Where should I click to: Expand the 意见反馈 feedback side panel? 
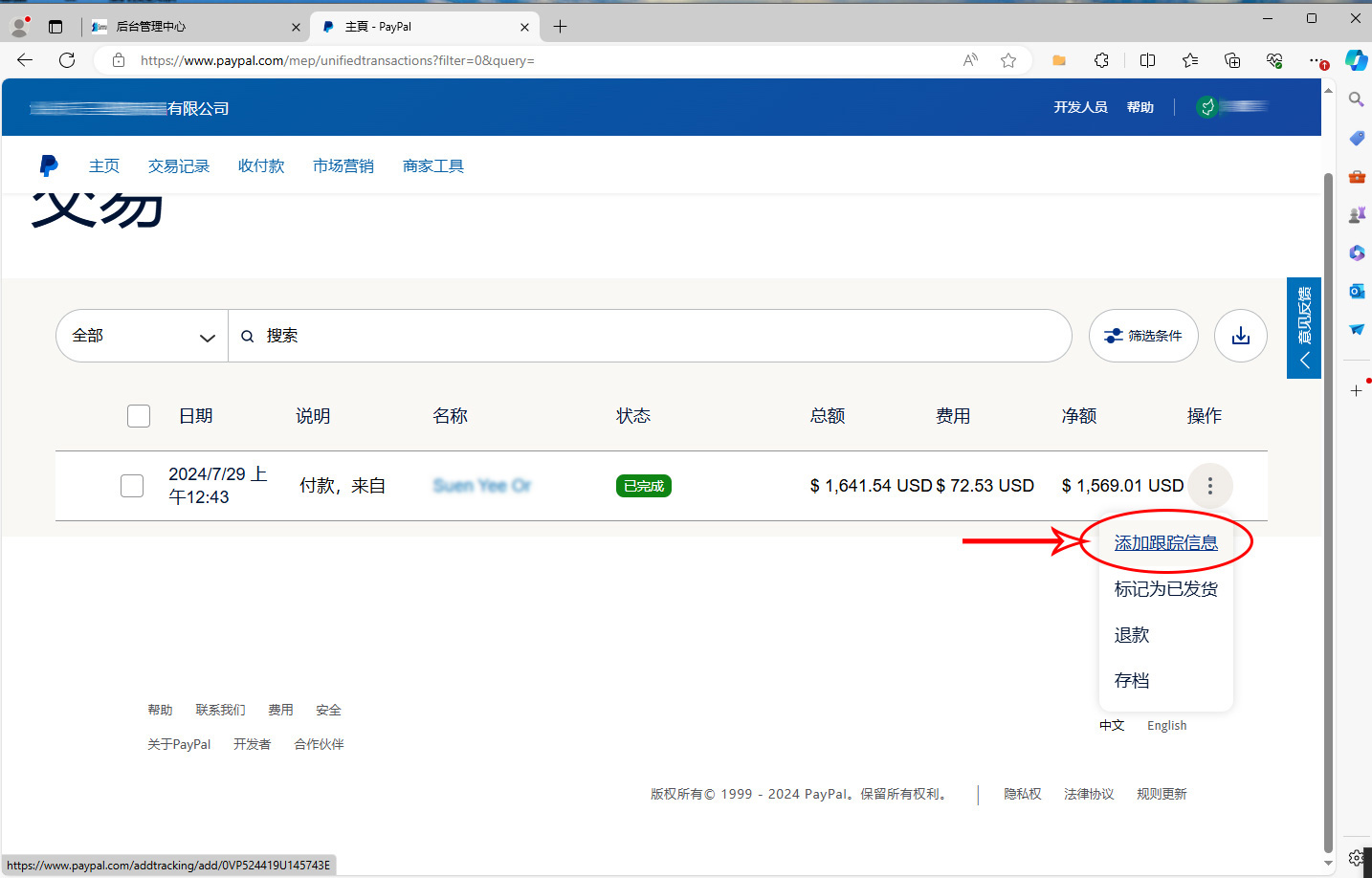(1304, 328)
